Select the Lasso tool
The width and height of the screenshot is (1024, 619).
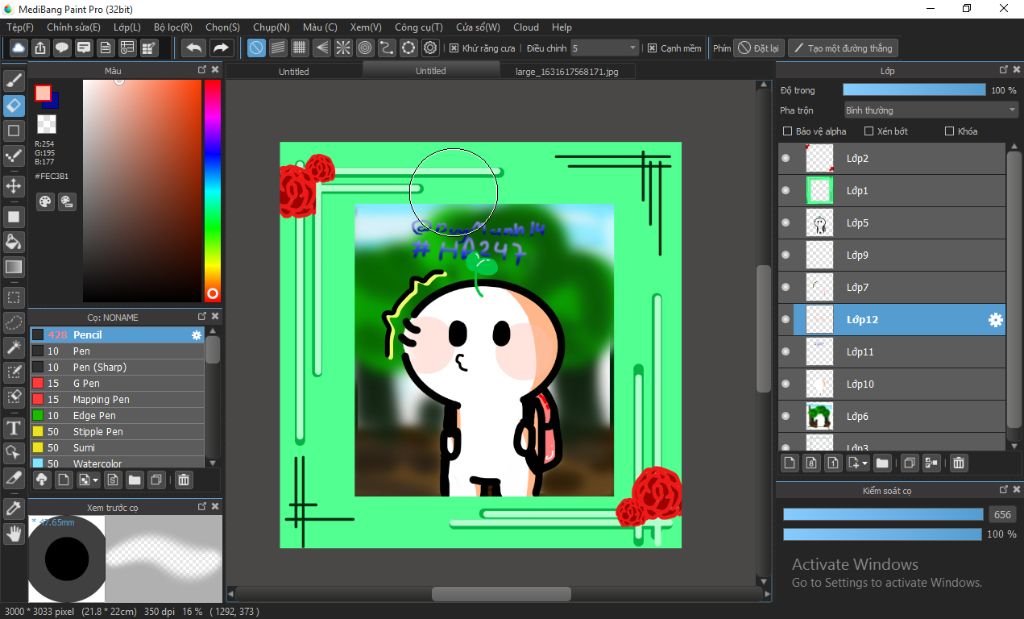pyautogui.click(x=14, y=323)
